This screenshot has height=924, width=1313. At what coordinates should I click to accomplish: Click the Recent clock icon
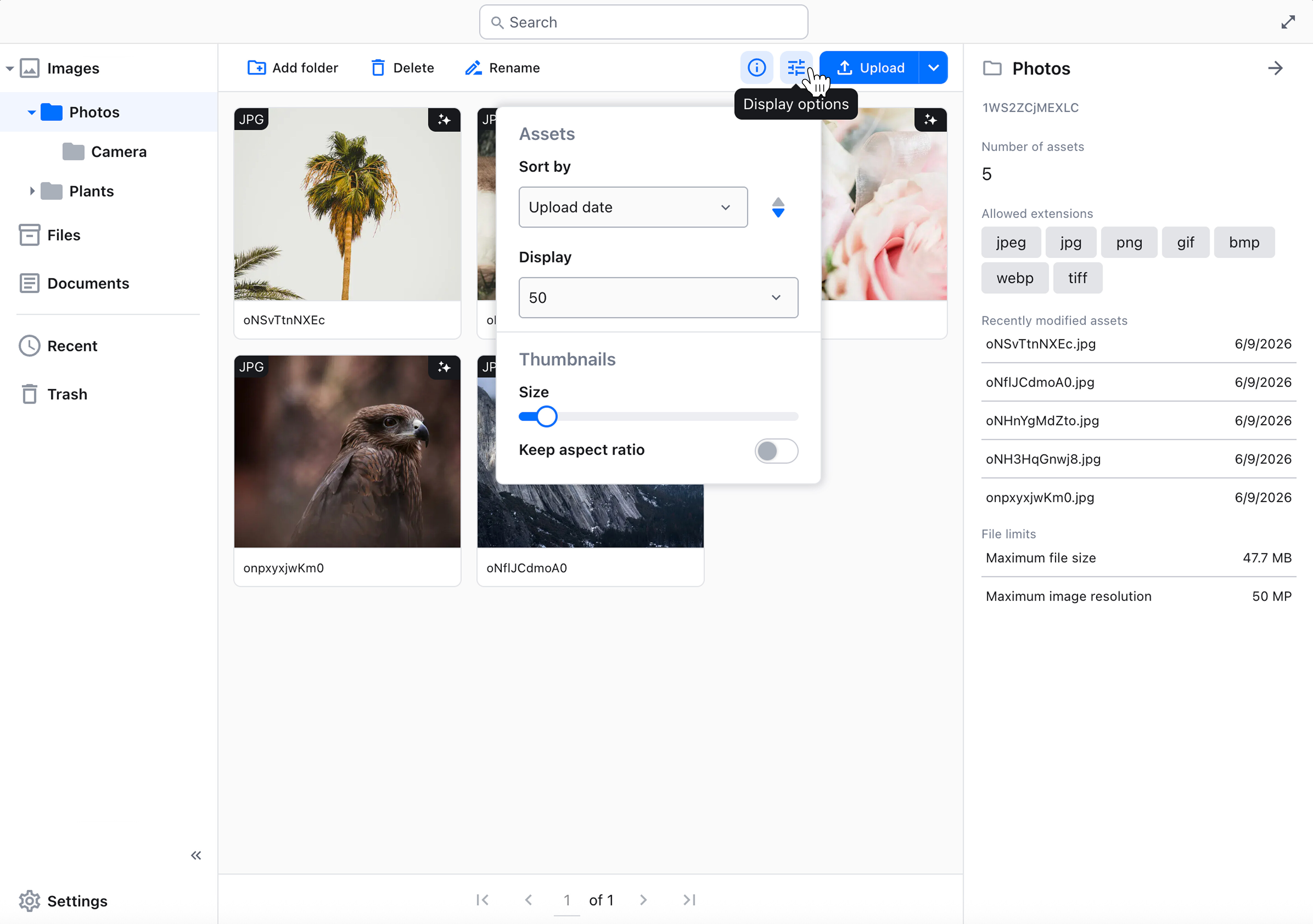29,345
